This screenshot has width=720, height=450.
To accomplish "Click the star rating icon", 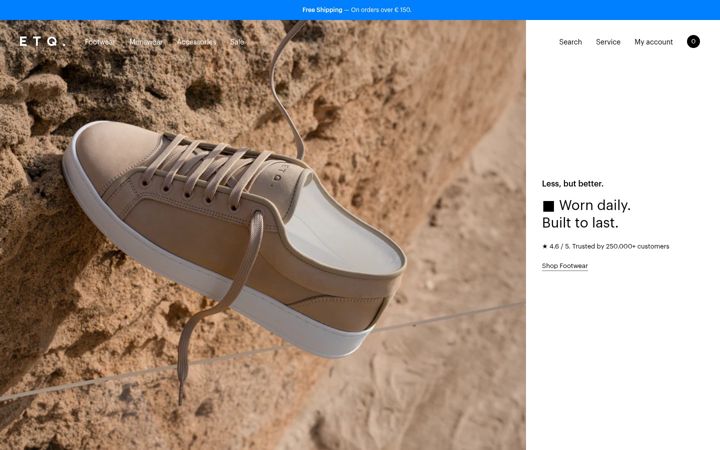I will pyautogui.click(x=545, y=246).
